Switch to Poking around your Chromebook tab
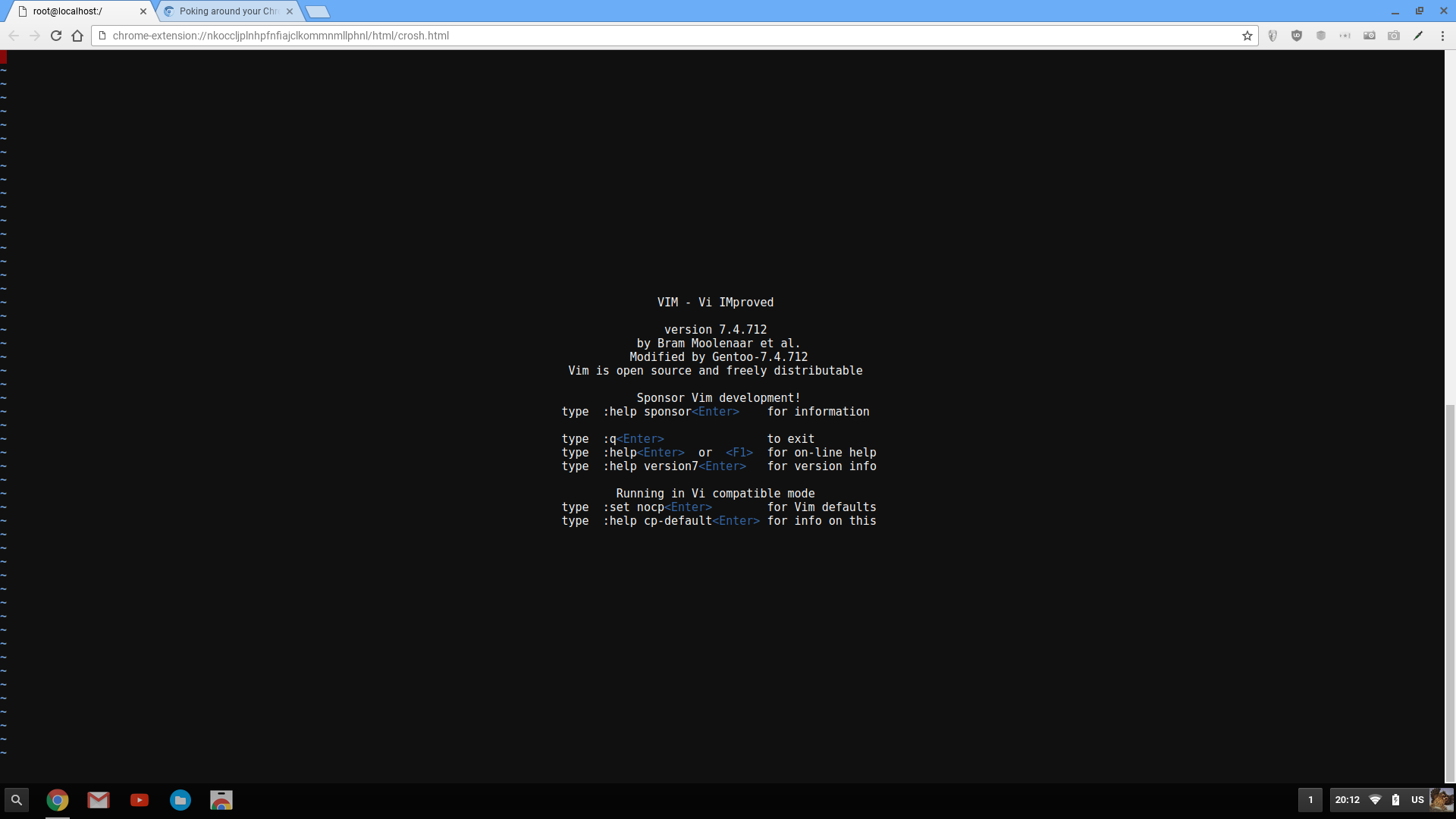 [x=227, y=11]
